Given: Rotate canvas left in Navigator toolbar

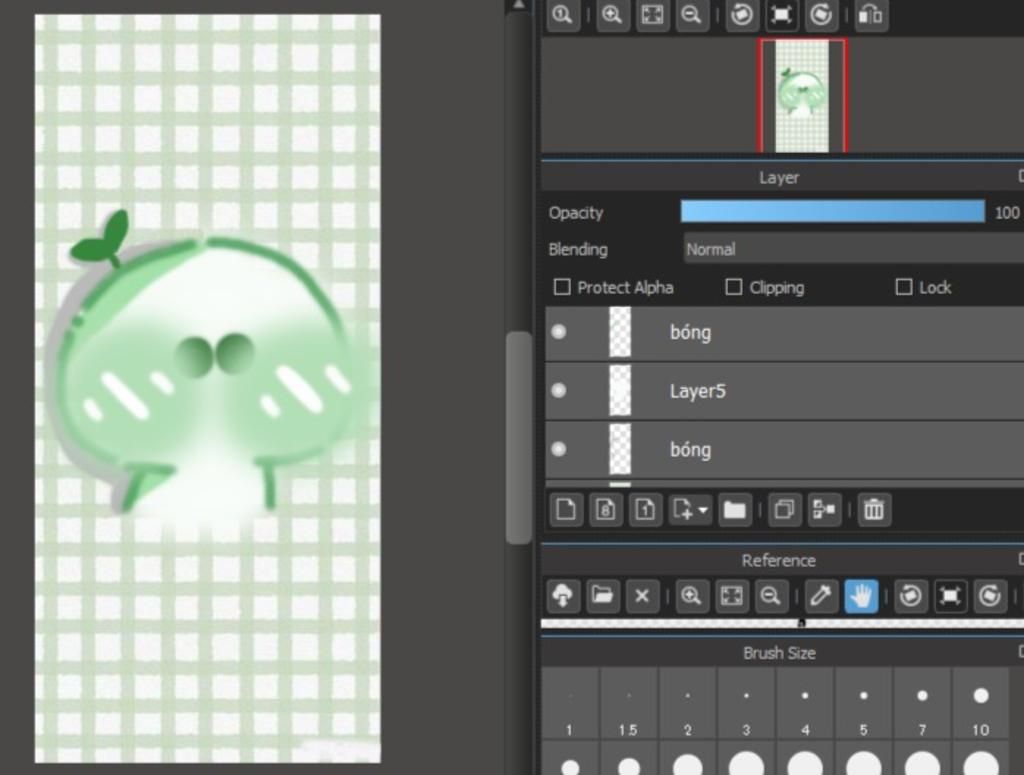Looking at the screenshot, I should pos(741,14).
